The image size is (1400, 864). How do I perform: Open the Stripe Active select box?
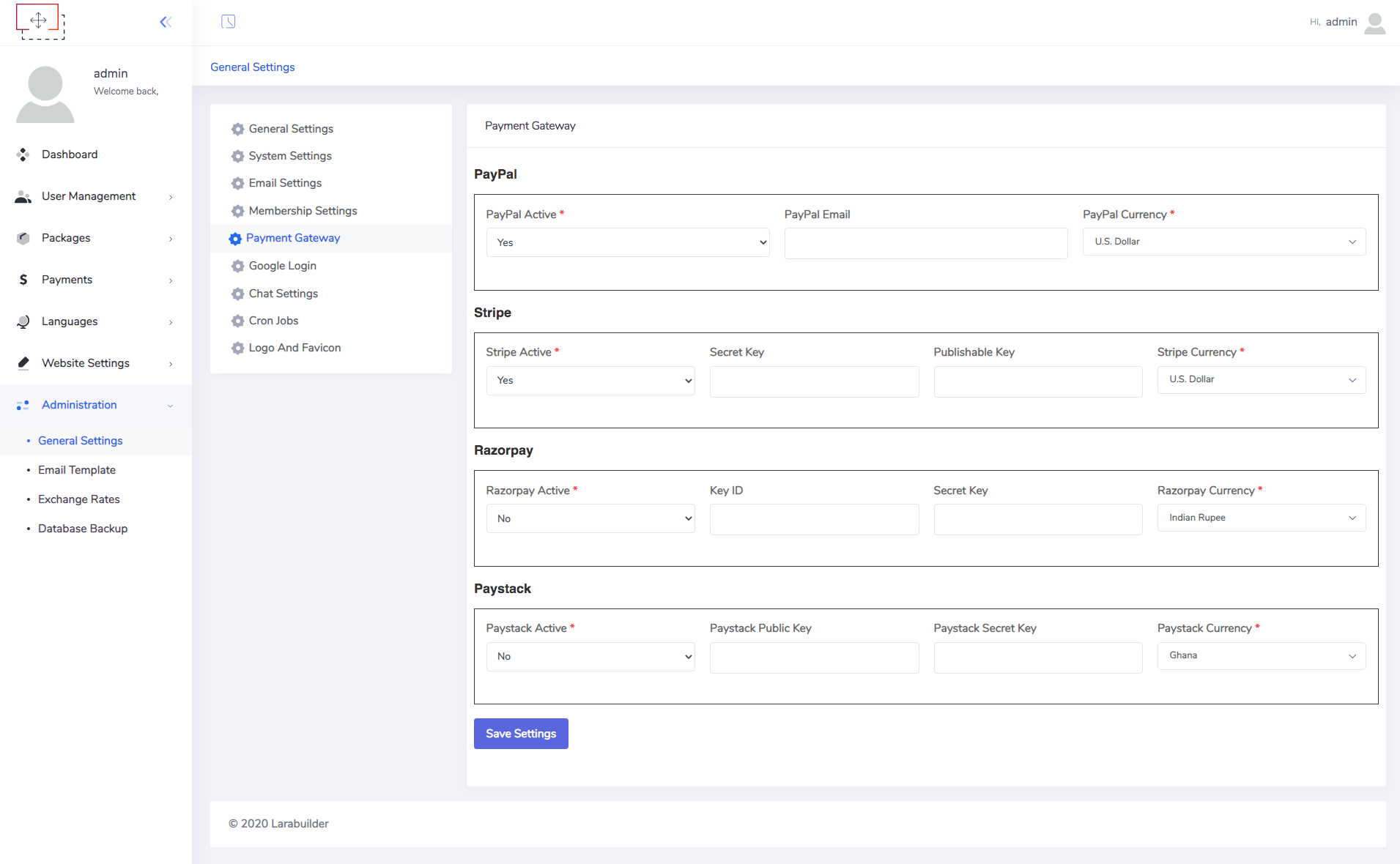(x=590, y=381)
